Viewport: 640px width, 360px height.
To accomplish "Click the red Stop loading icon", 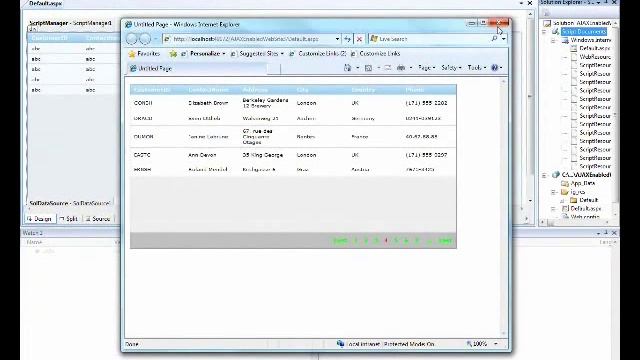I will pyautogui.click(x=359, y=39).
